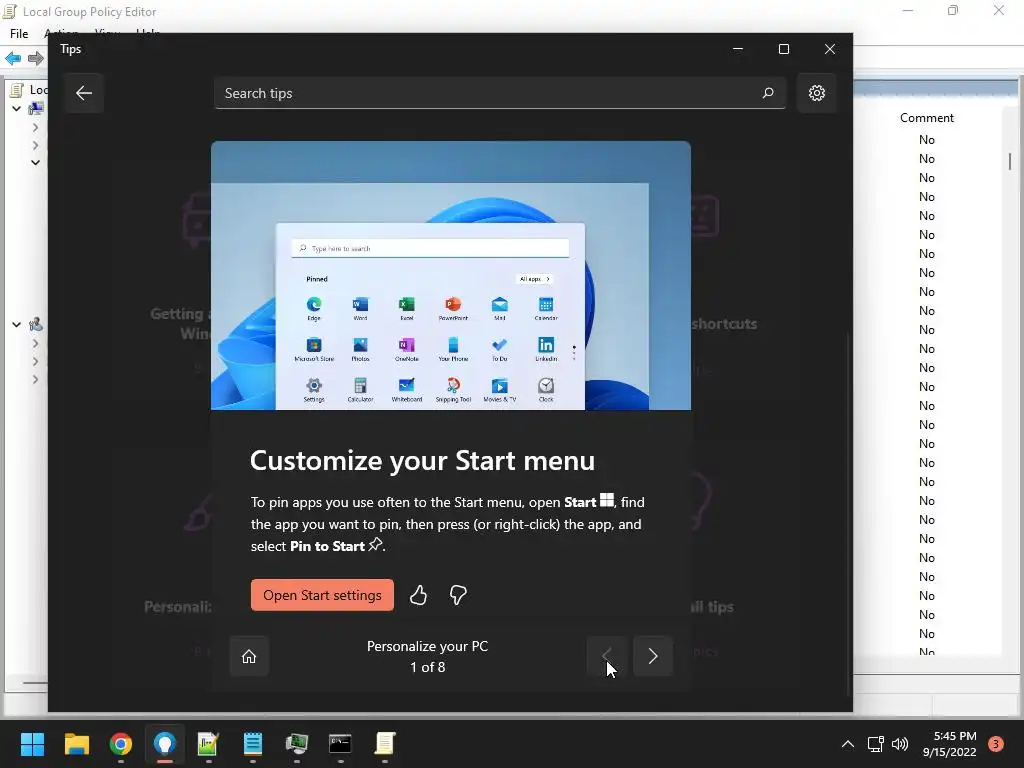Image resolution: width=1024 pixels, height=768 pixels.
Task: Click Back arrow in Group Policy Editor toolbar
Action: tap(13, 59)
